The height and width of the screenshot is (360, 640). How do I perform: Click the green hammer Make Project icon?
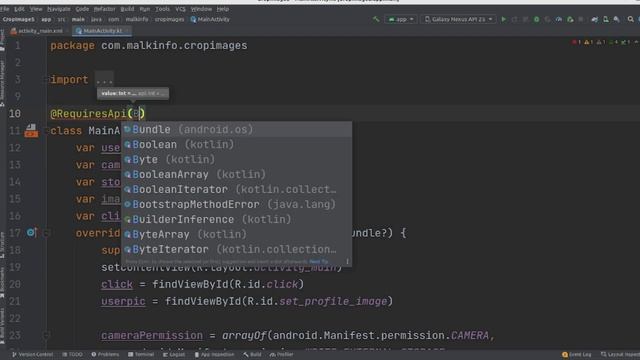[x=376, y=19]
